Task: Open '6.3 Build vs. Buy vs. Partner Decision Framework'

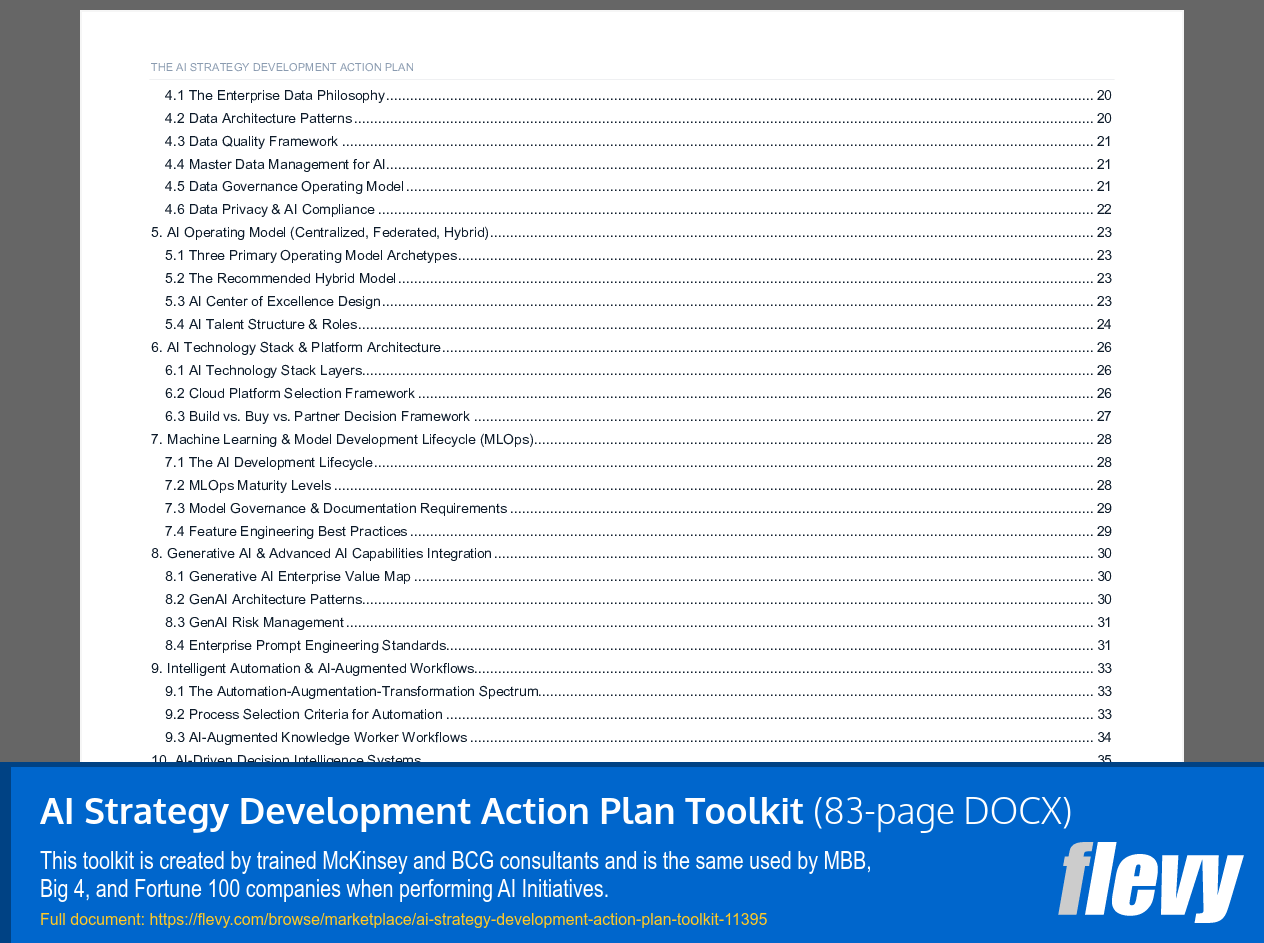Action: (317, 416)
